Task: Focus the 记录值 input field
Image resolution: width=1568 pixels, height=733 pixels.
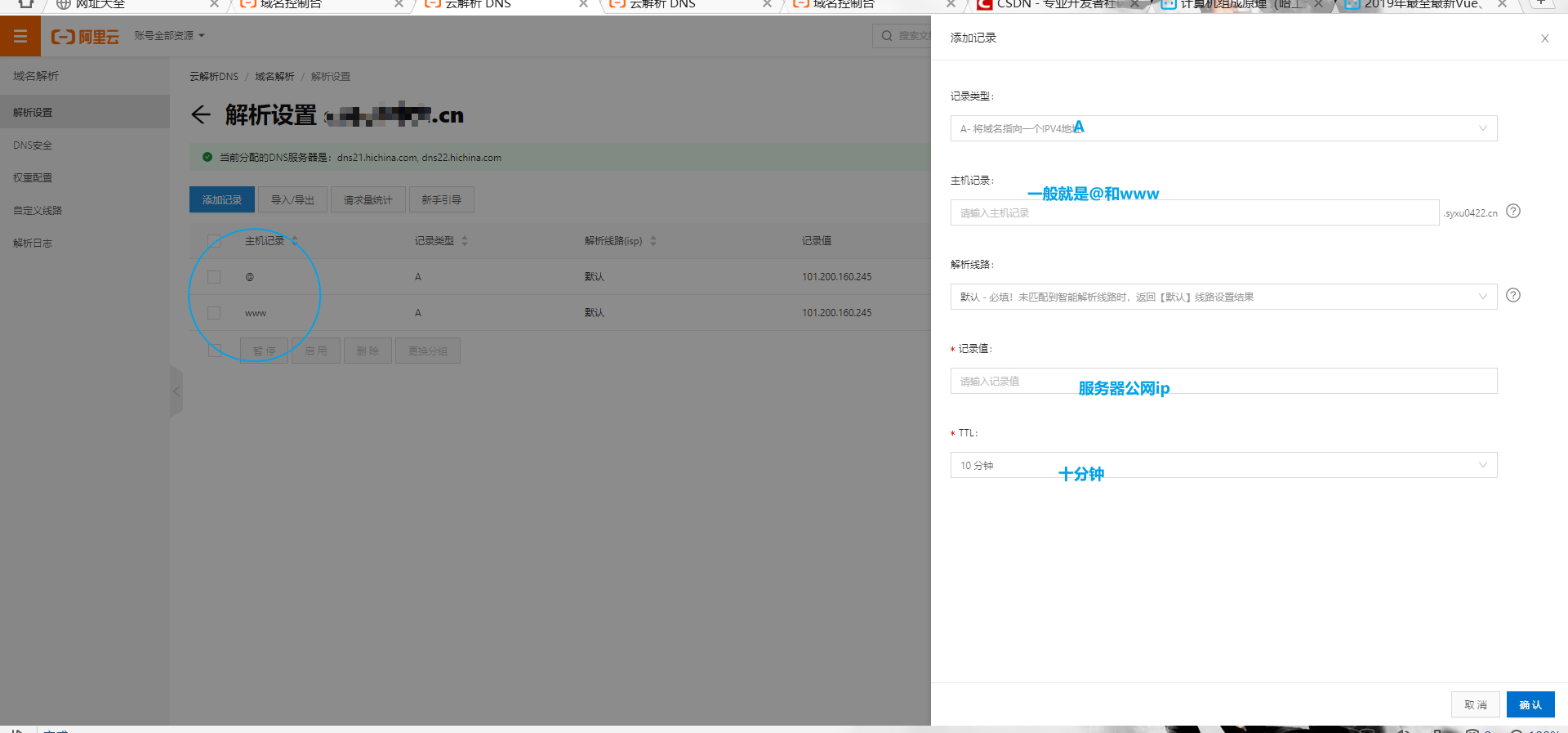Action: pos(1223,381)
